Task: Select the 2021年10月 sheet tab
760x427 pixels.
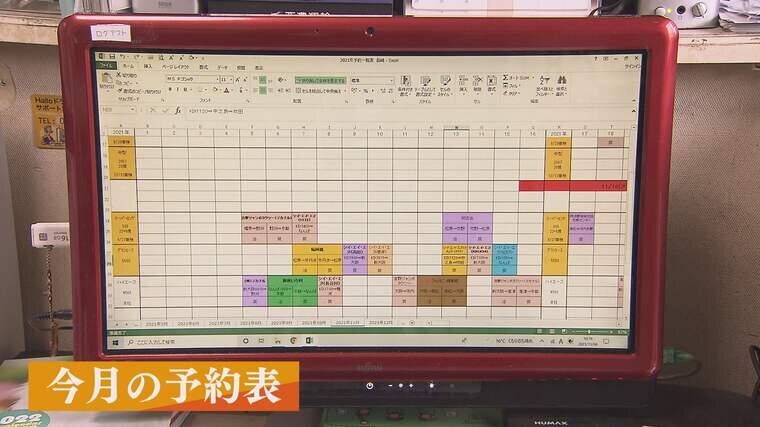Action: 314,323
